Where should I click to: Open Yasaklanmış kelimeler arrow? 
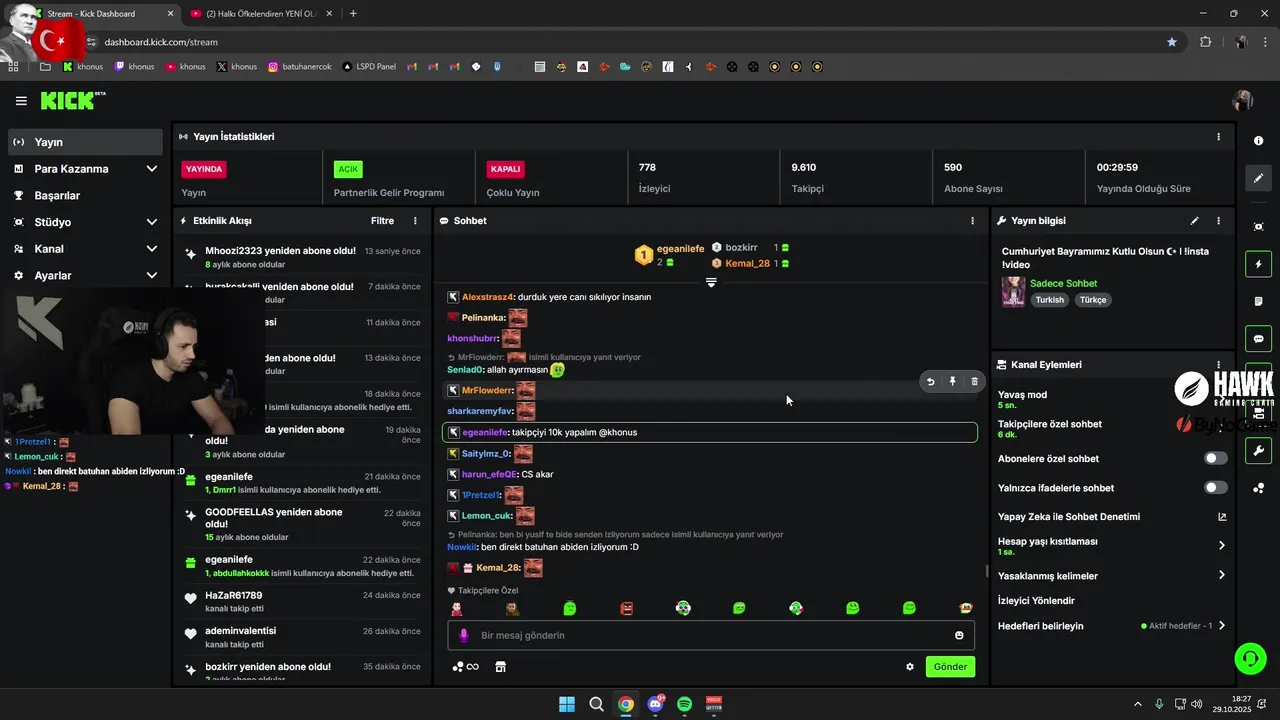1221,575
